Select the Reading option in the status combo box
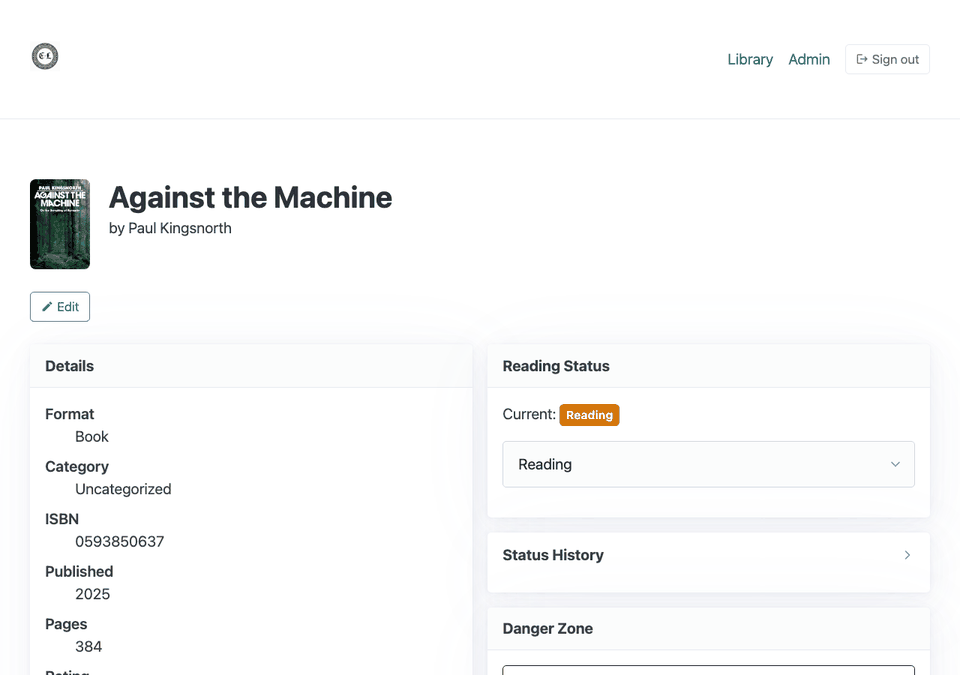960x675 pixels. 708,464
